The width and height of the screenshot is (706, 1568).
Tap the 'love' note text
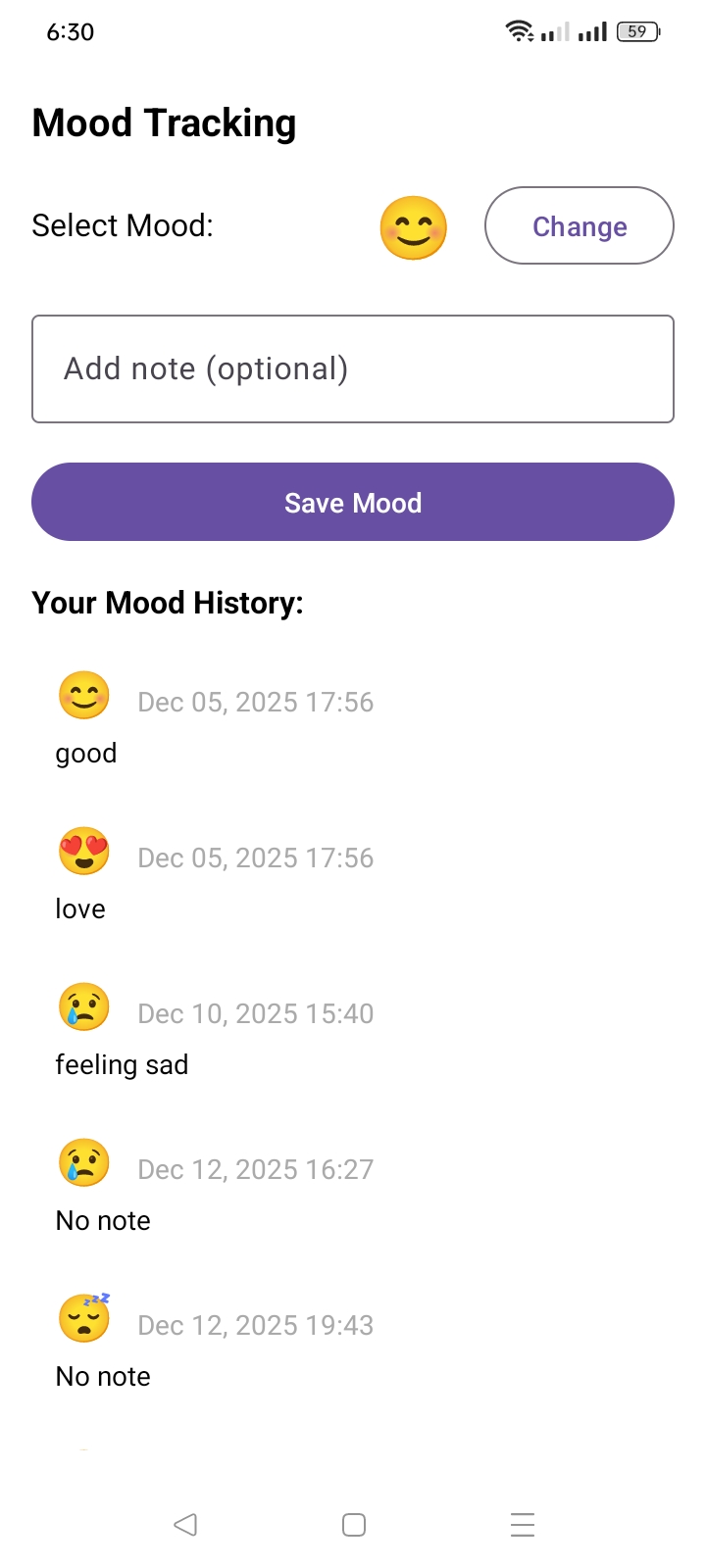[80, 909]
